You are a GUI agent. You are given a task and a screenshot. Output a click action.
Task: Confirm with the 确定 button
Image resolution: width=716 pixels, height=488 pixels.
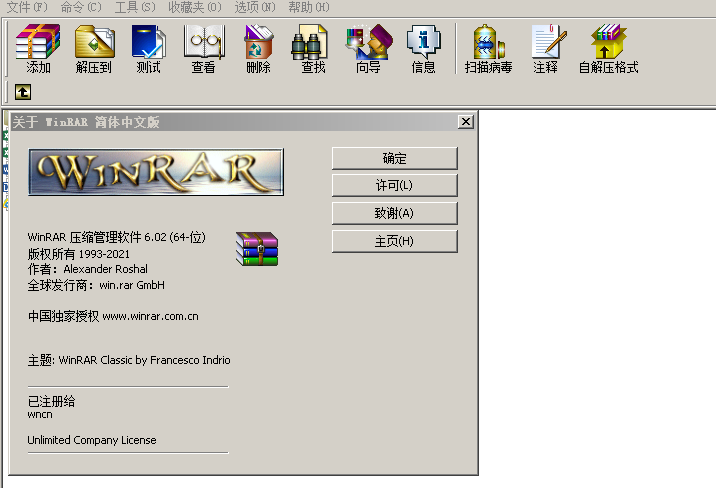tap(395, 158)
